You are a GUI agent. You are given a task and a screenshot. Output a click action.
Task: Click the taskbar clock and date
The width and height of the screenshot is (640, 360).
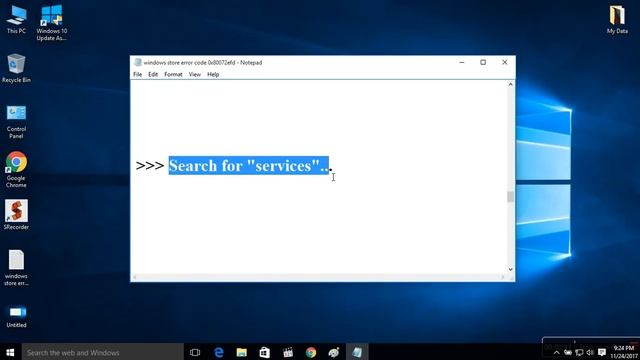[624, 352]
